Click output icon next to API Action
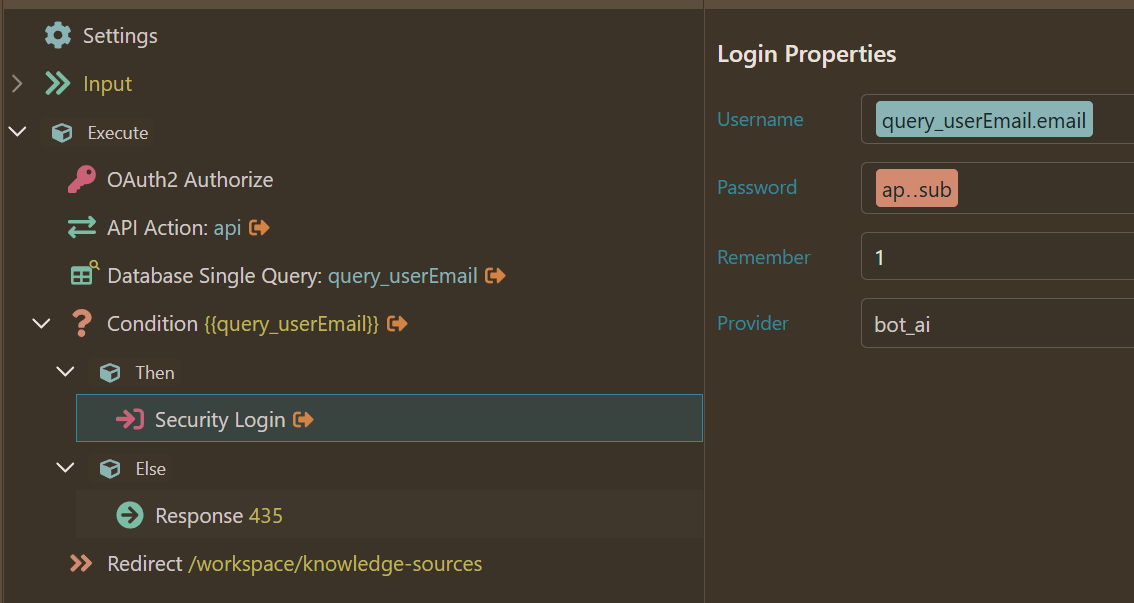 tap(260, 228)
